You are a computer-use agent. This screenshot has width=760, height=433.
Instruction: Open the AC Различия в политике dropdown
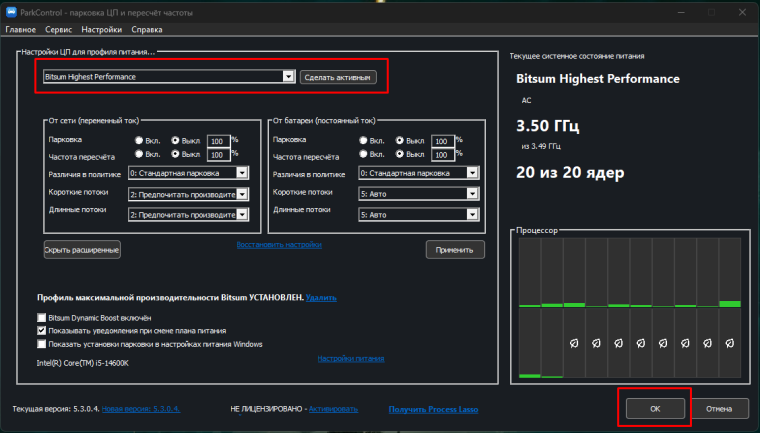189,173
